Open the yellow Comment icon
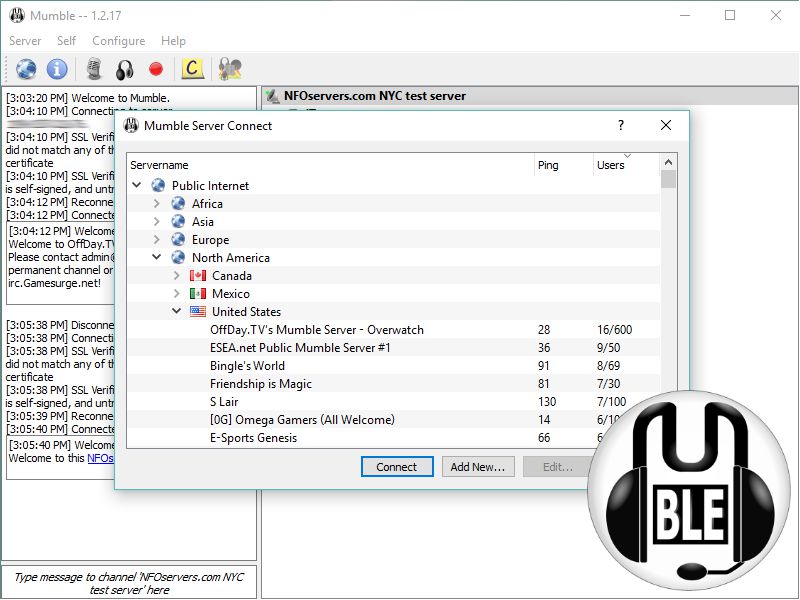This screenshot has height=600, width=800. pos(192,68)
